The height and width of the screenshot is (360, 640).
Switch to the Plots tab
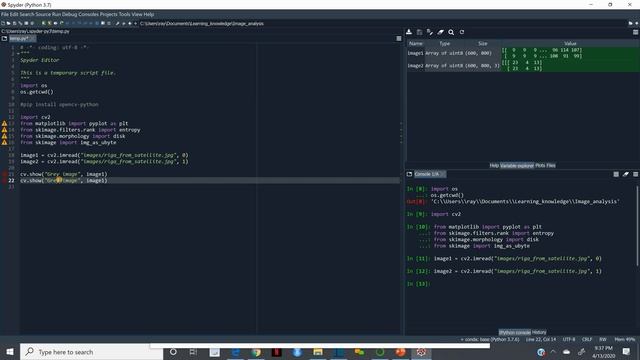pyautogui.click(x=540, y=165)
